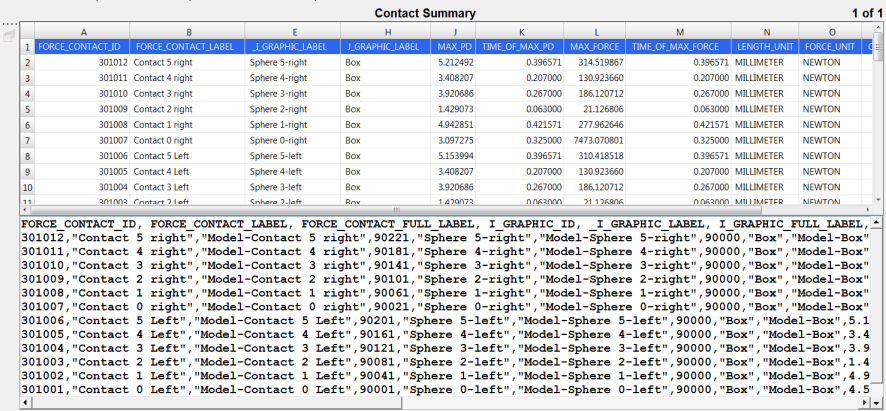Click the dotted grip handle above the cube icon
The height and width of the screenshot is (411, 886).
click(x=9, y=22)
